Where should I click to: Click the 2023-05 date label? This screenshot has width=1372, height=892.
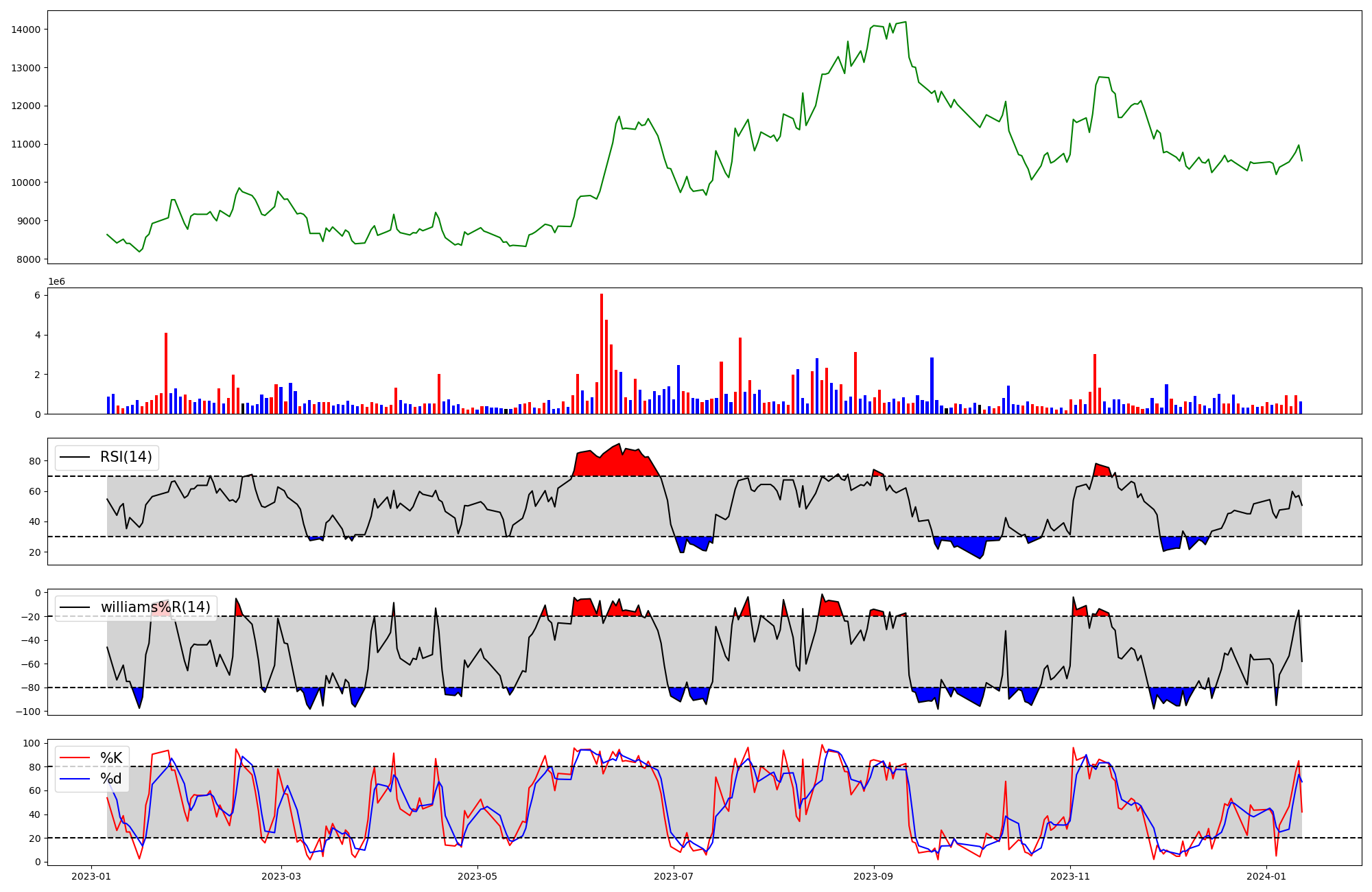click(x=477, y=876)
